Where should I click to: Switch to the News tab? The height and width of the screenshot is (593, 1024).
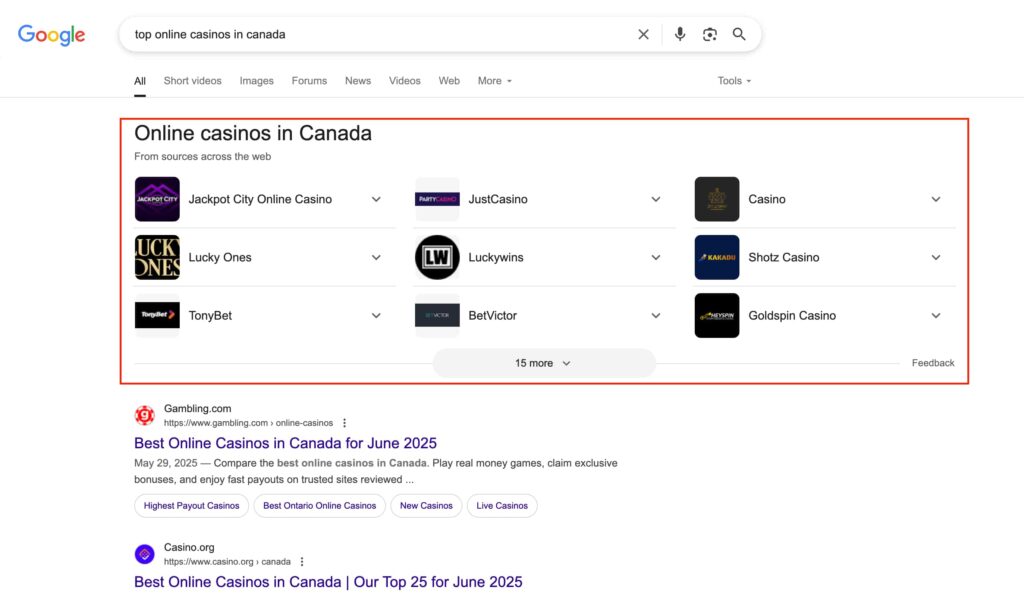[358, 81]
